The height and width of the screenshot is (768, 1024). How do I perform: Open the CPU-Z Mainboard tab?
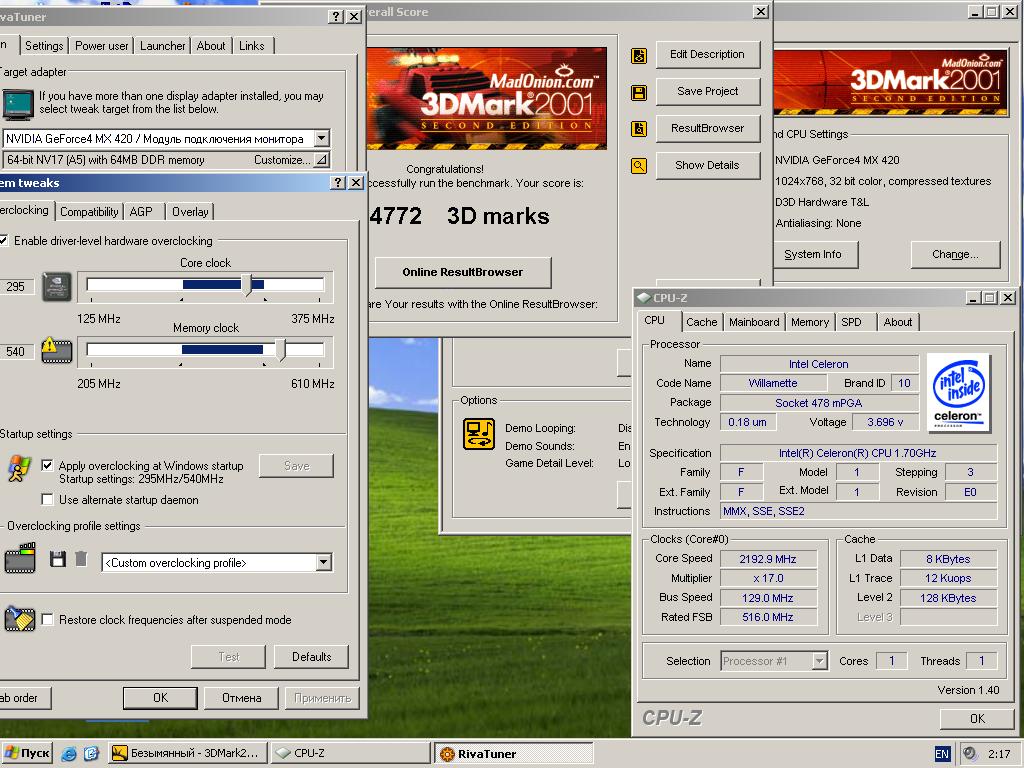754,322
